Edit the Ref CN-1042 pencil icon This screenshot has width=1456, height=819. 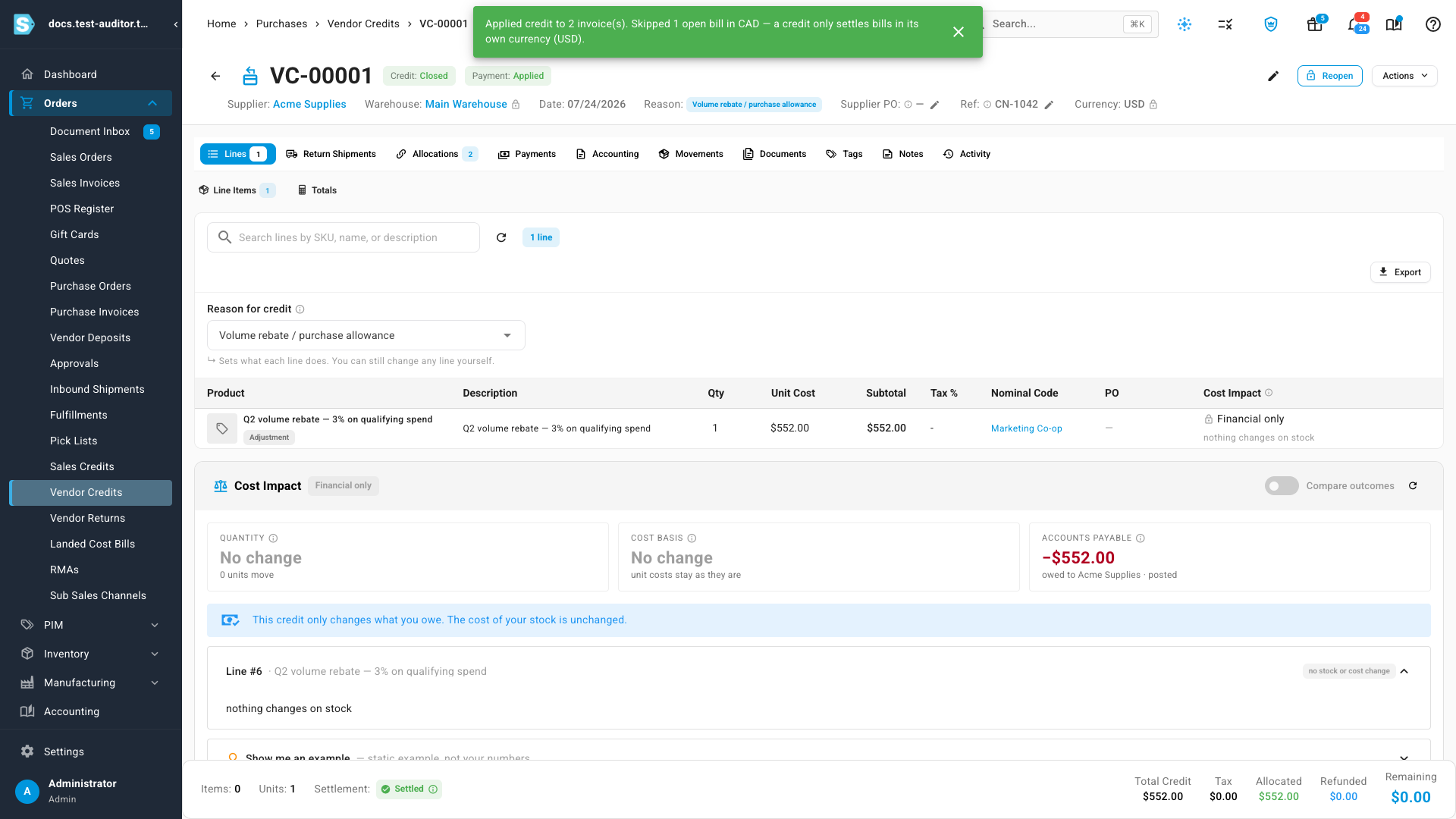click(1049, 105)
